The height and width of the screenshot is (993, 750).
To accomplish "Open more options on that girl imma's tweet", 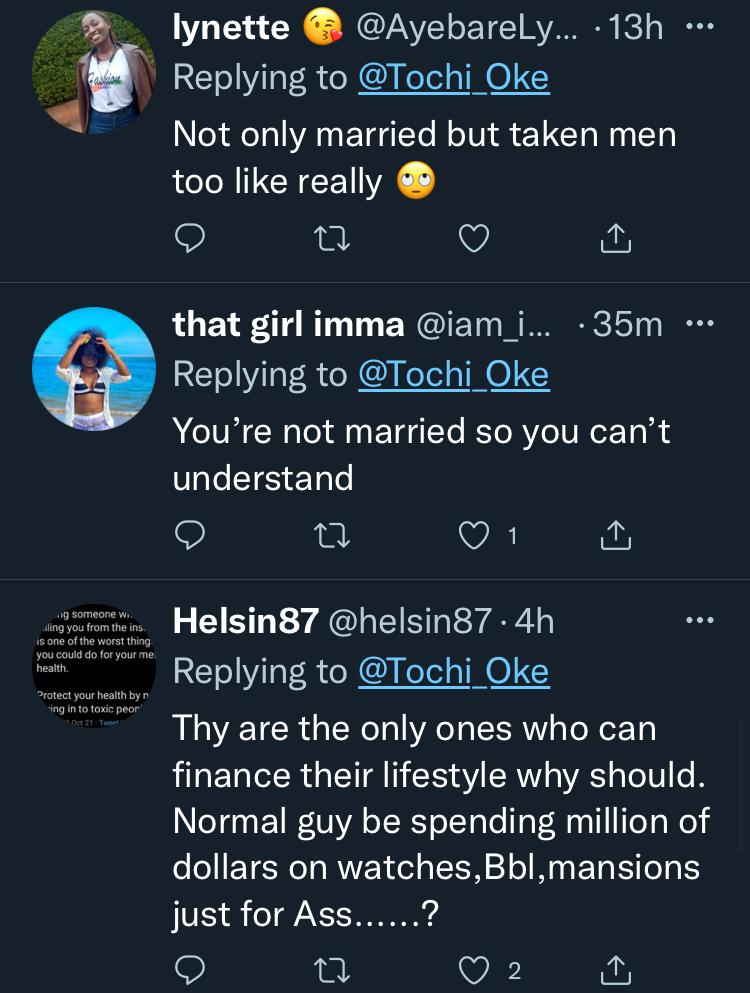I will tap(700, 322).
